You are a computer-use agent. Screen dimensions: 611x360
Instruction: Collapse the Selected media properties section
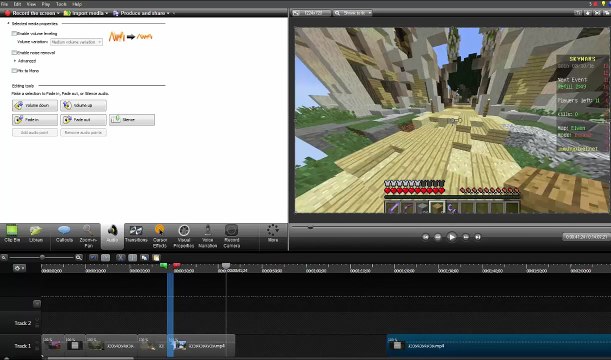click(x=8, y=24)
